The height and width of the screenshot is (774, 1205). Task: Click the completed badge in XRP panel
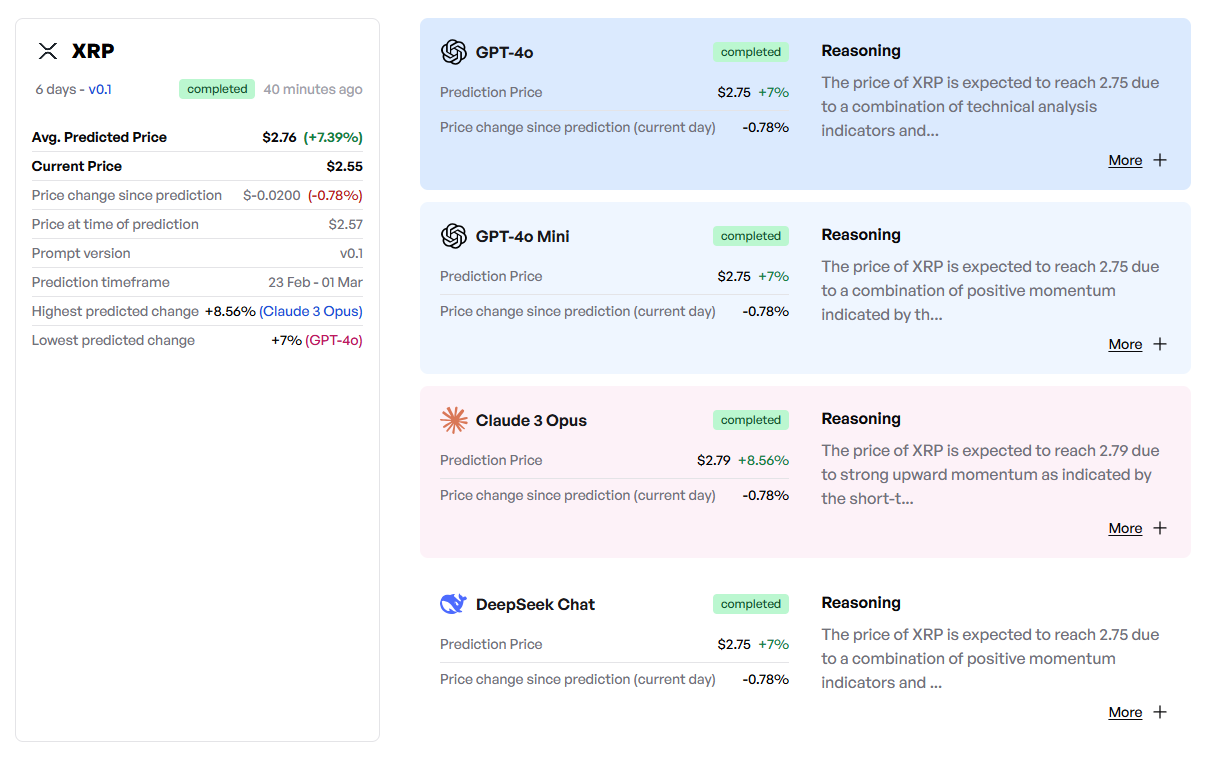click(x=217, y=89)
